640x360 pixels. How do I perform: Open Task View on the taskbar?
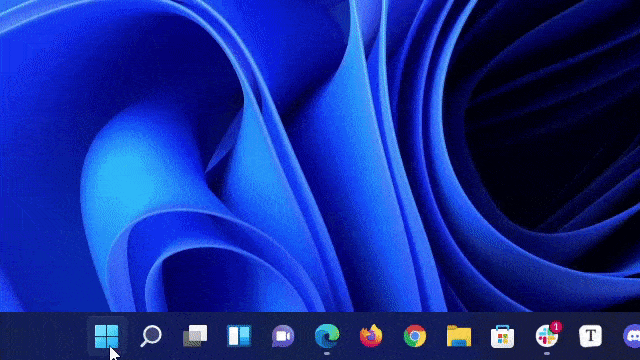[195, 336]
